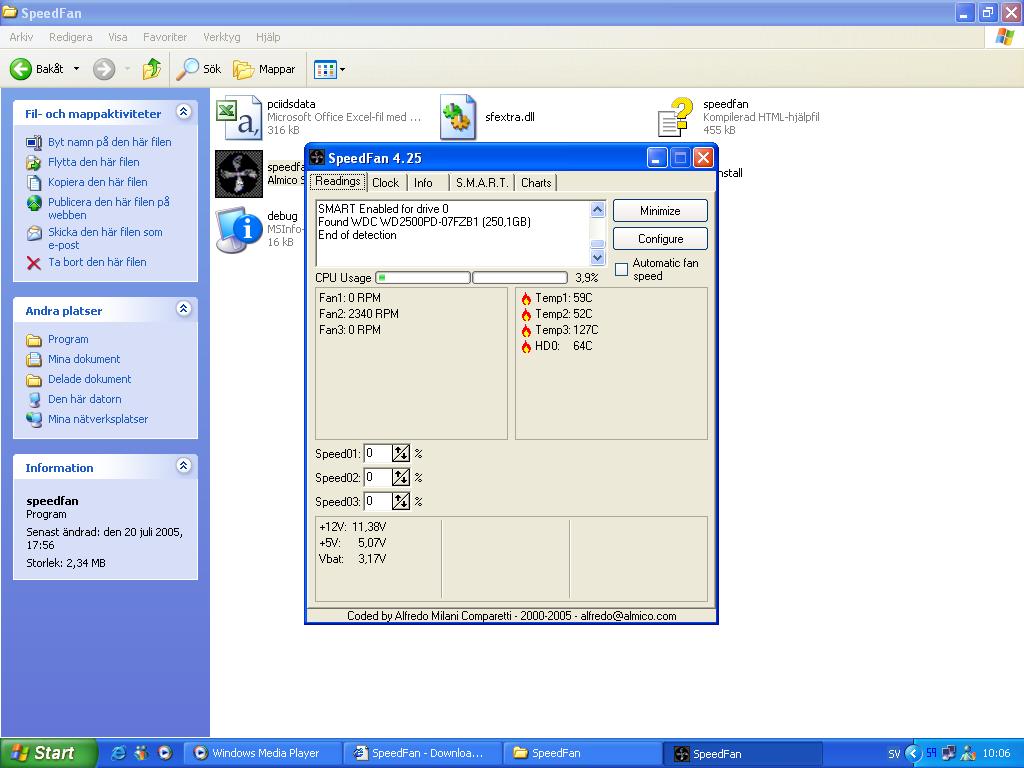
Task: Open the Arkiv menu
Action: click(x=21, y=37)
